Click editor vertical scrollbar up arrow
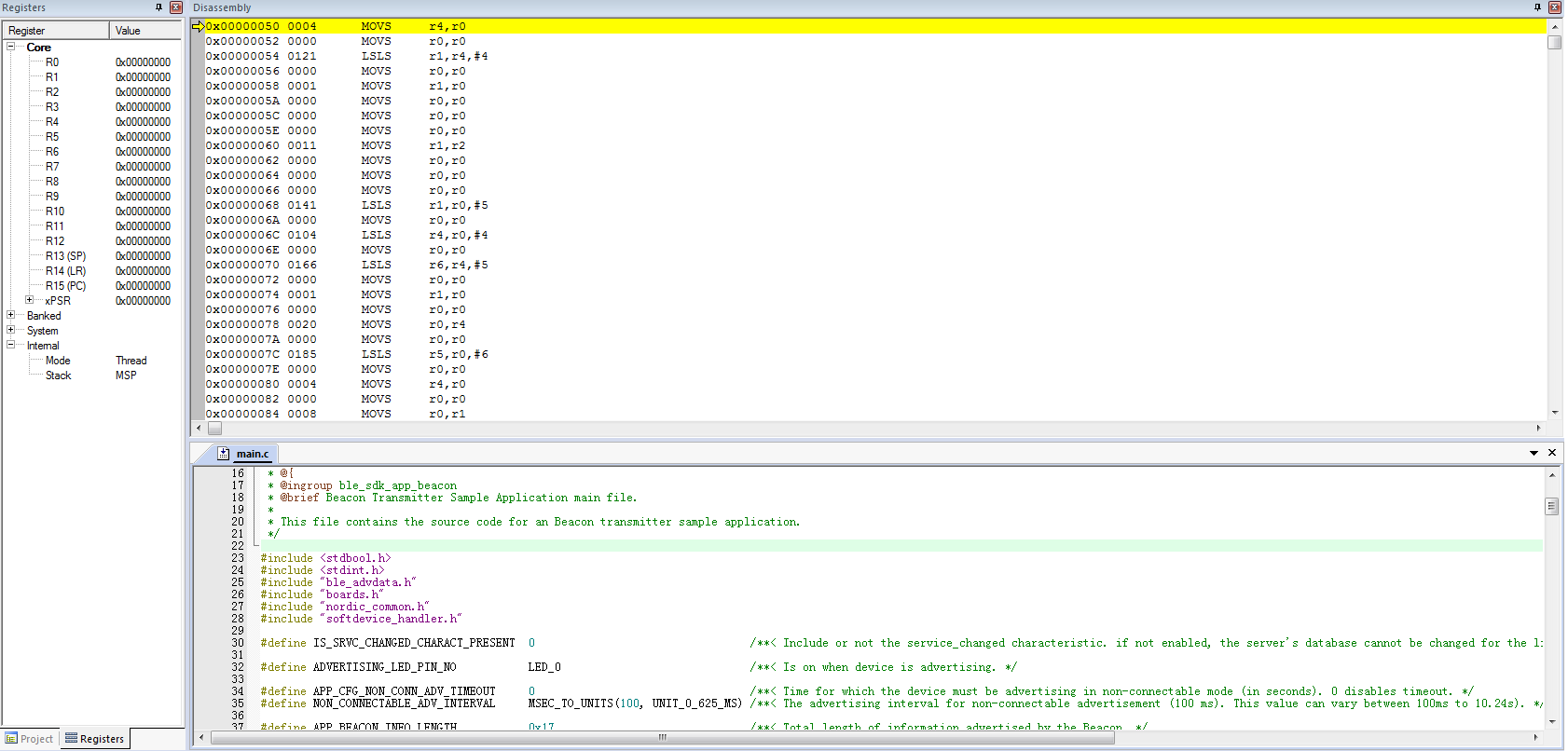1568x751 pixels. click(1552, 474)
